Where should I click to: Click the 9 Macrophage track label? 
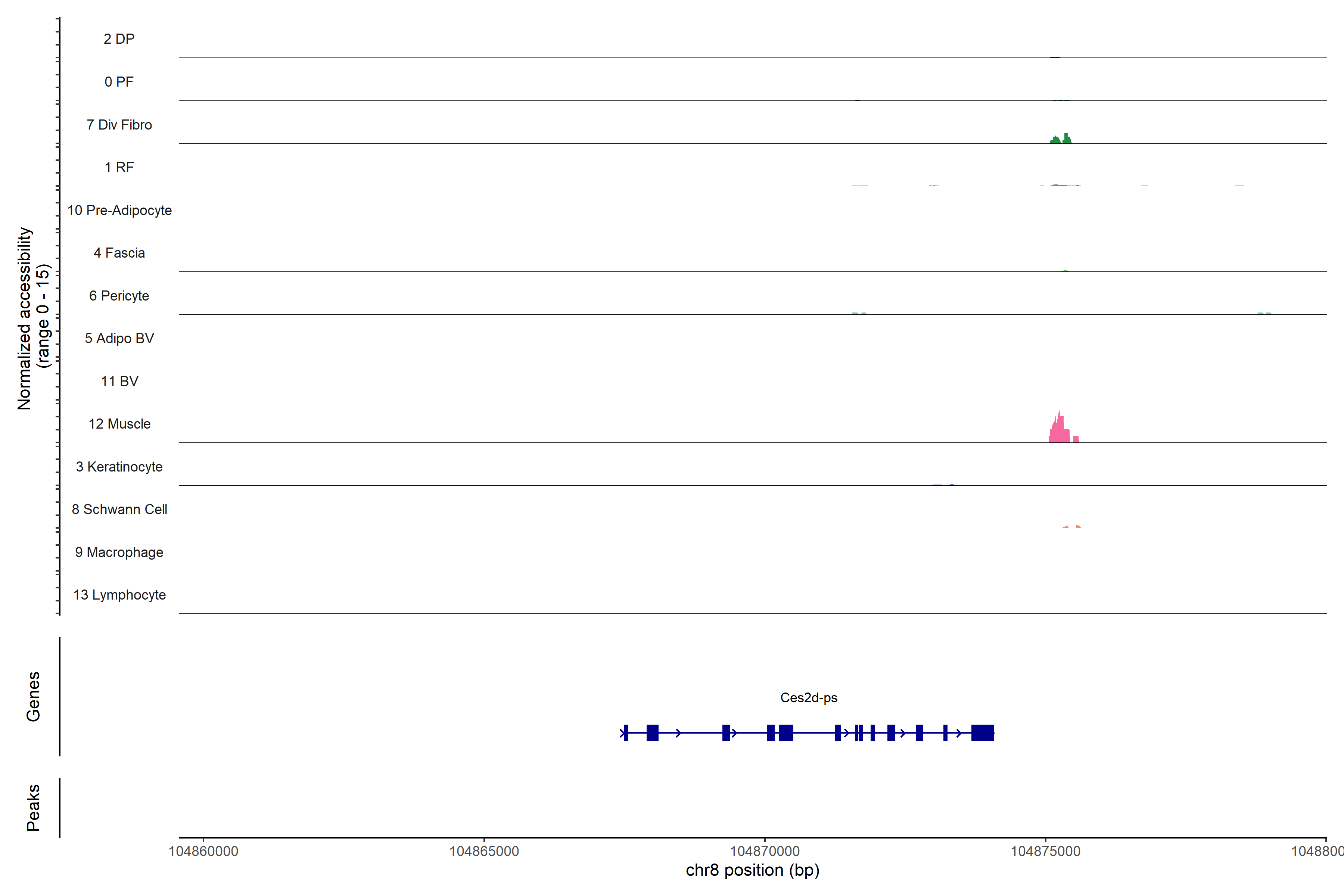click(x=119, y=553)
